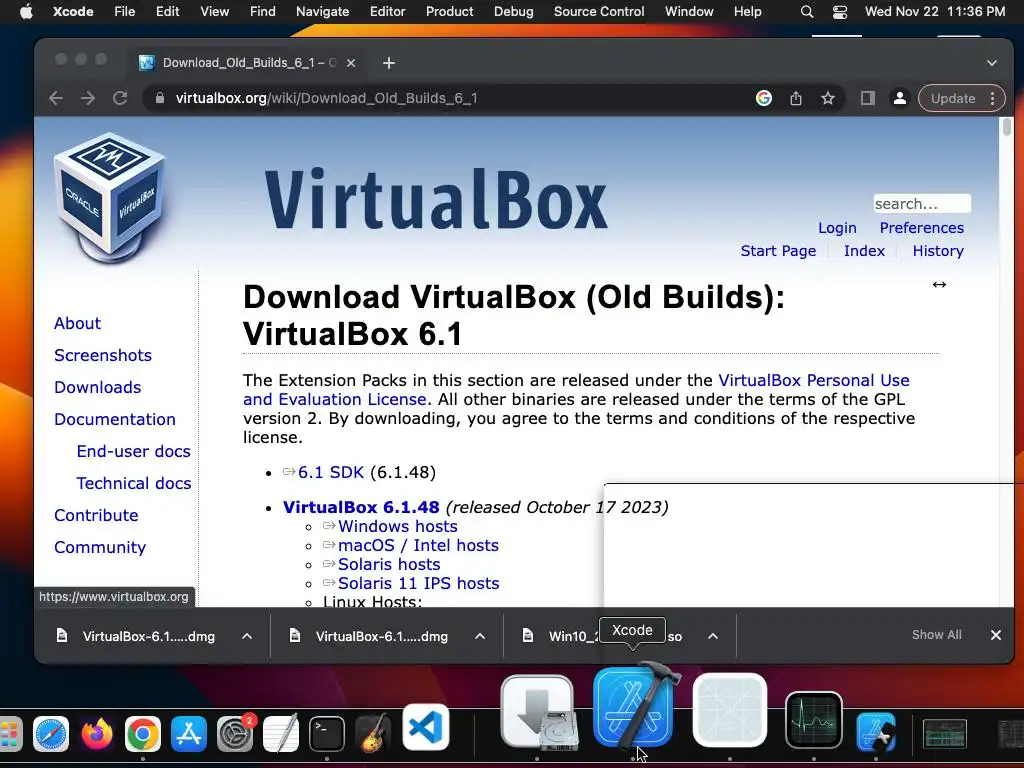Click the Update button in Chrome
Screen dimensions: 1024x768
pos(953,98)
